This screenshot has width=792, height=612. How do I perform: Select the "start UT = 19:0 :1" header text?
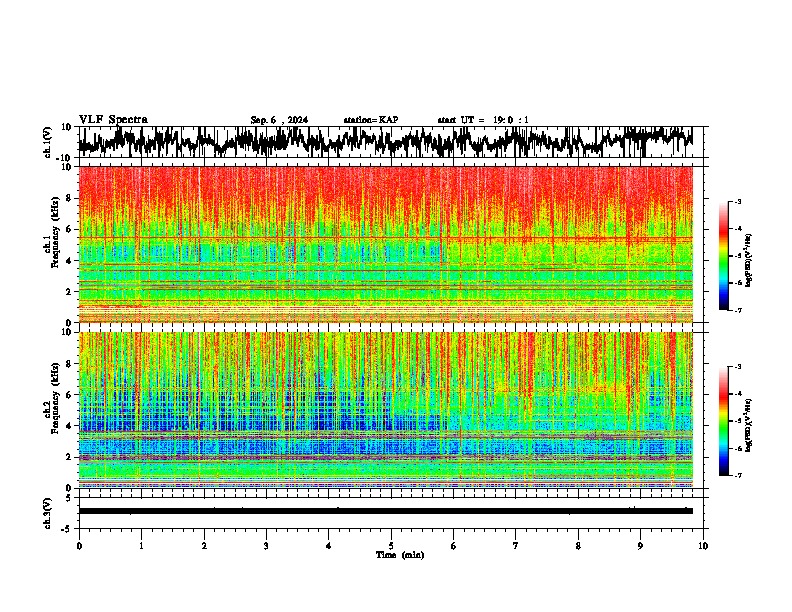pos(483,120)
